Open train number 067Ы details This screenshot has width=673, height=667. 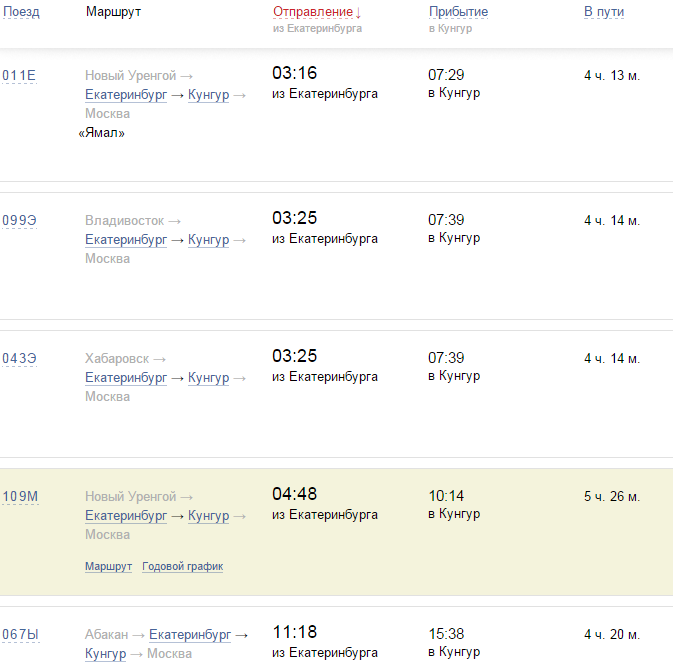click(19, 635)
